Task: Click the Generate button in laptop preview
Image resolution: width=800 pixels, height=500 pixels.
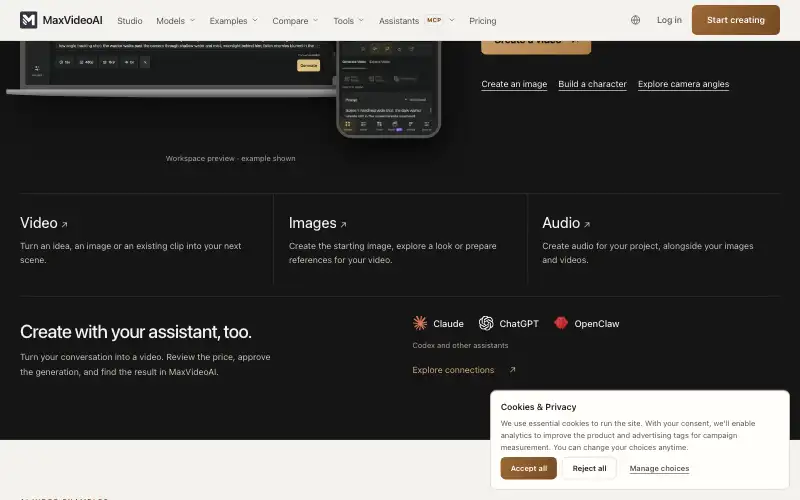Action: [x=309, y=65]
